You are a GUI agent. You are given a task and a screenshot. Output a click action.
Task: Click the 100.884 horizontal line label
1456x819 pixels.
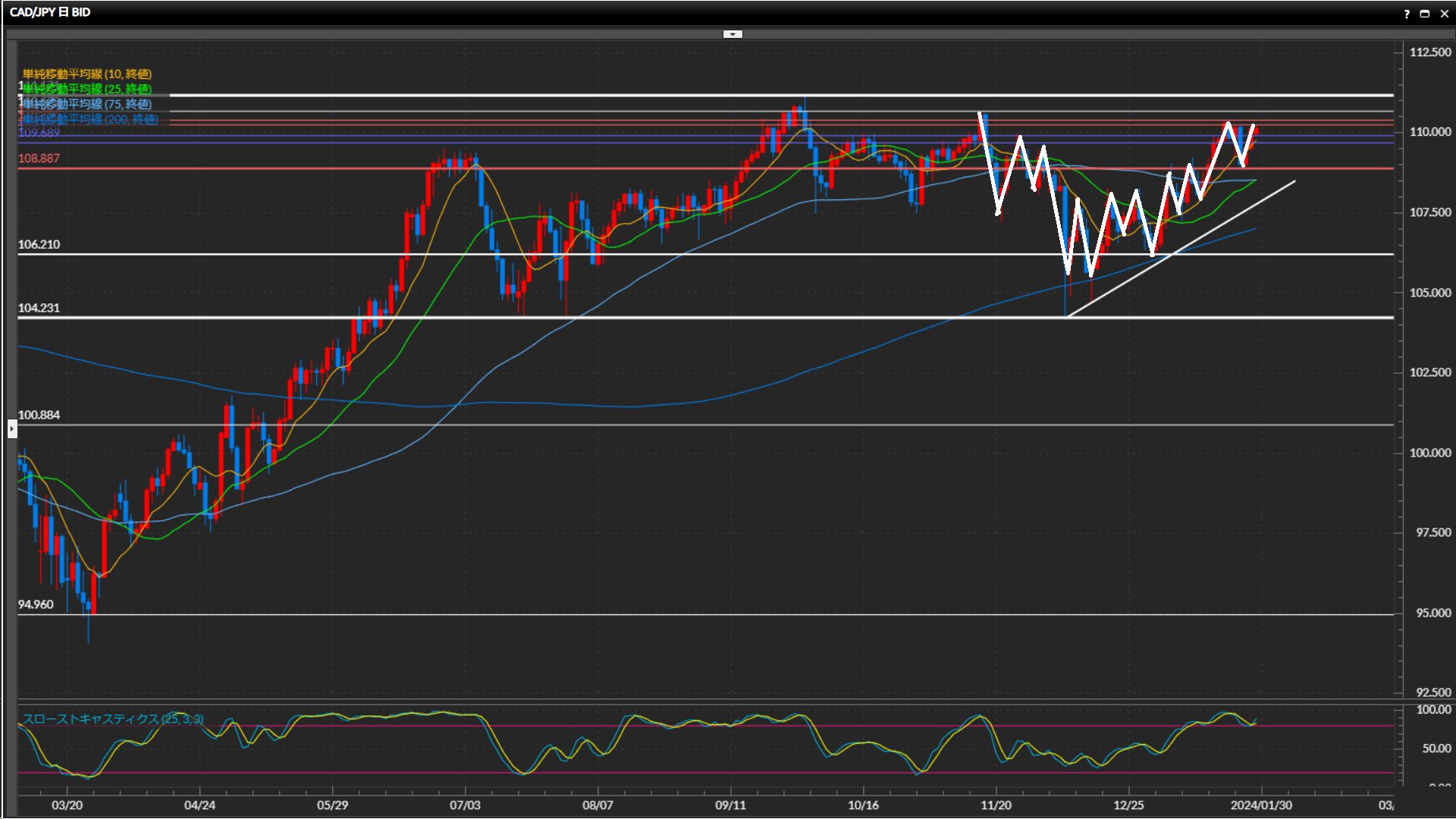click(39, 415)
